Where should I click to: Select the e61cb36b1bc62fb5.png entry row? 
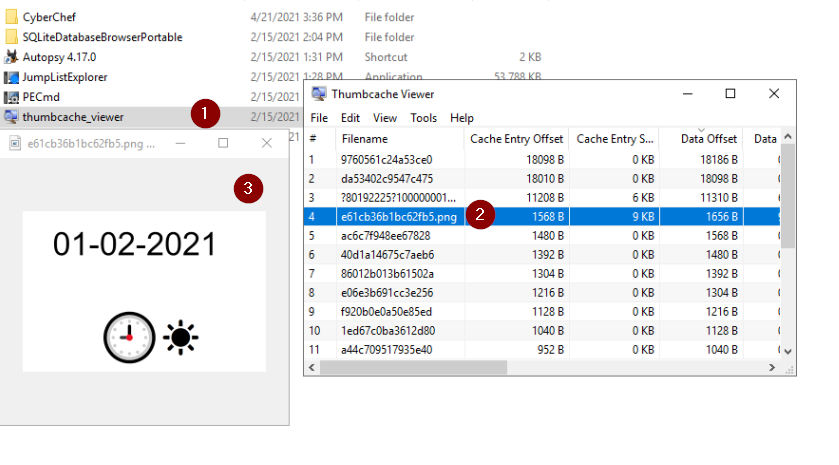coord(400,215)
